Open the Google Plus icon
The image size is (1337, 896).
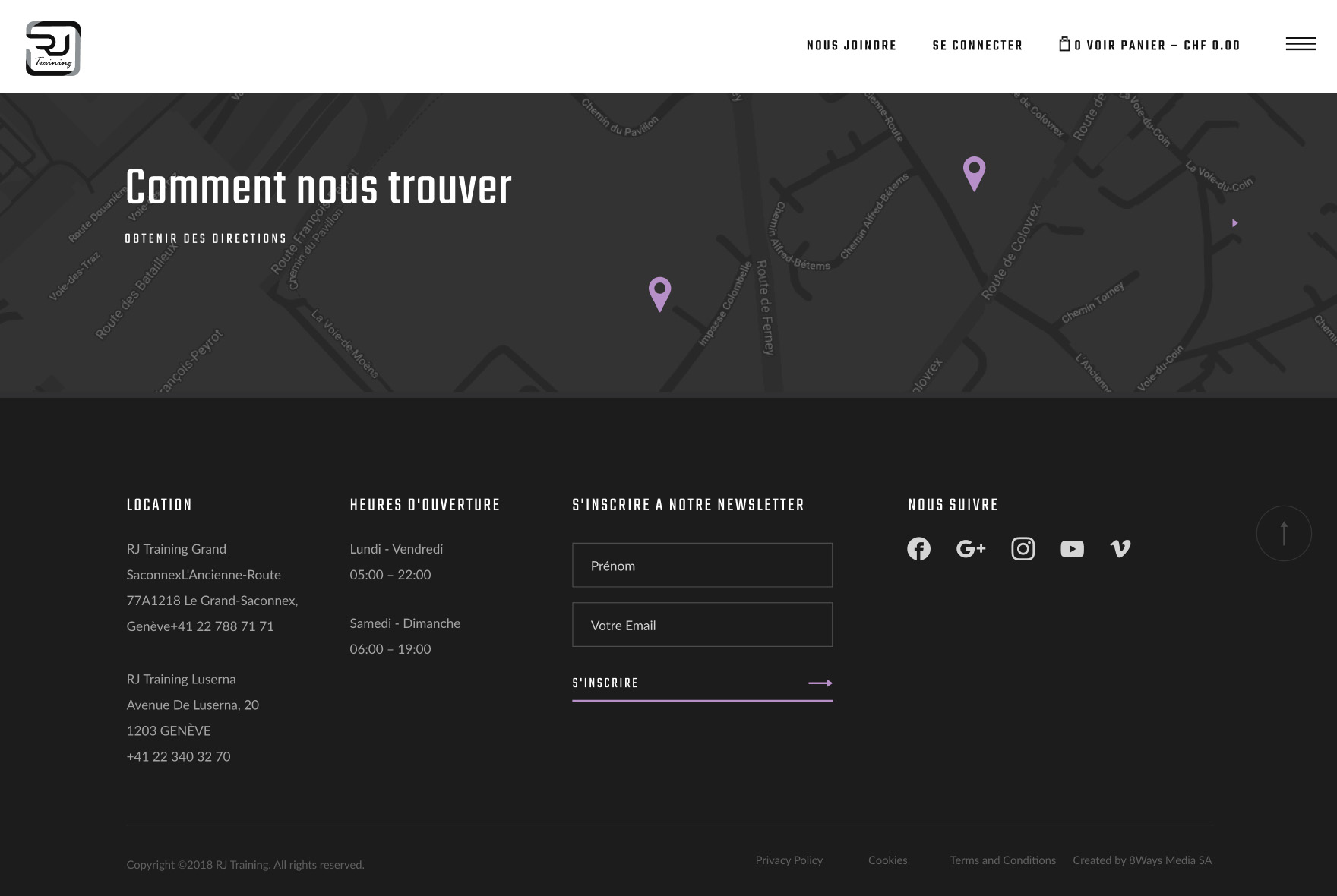(970, 549)
